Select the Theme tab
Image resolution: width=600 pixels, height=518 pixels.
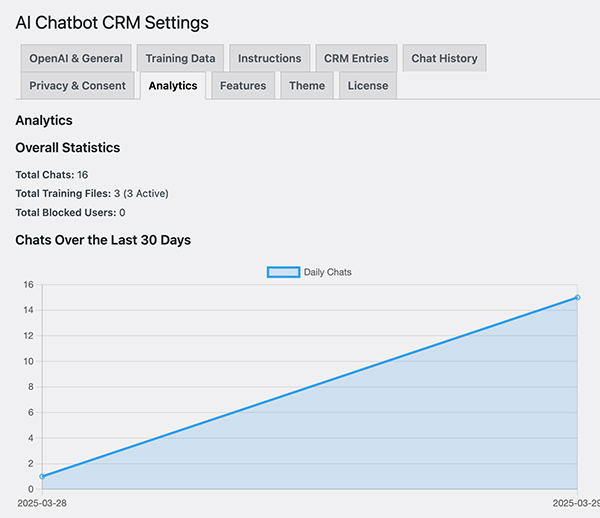click(307, 86)
